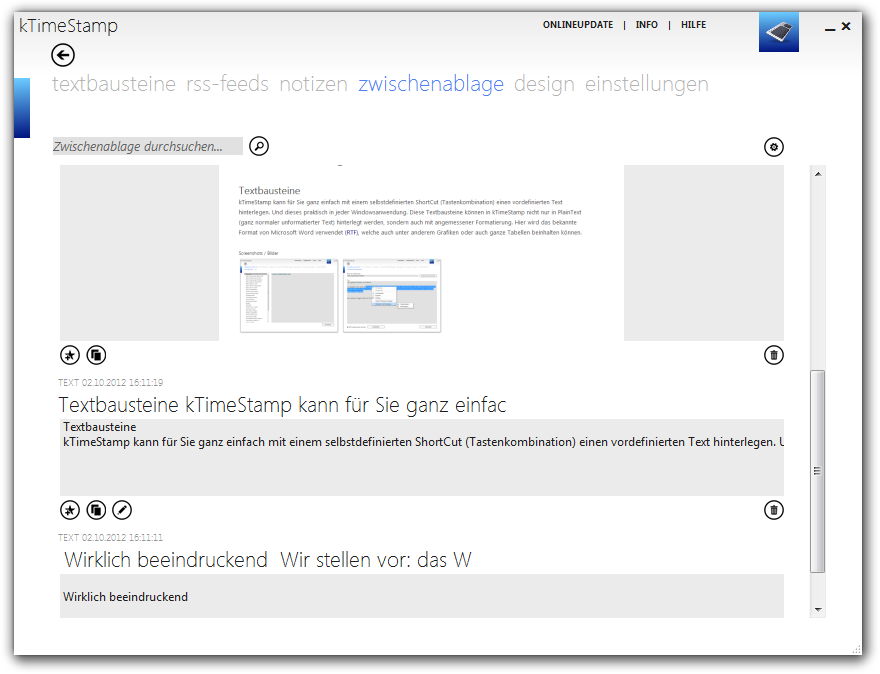Delete the 16:11:19 Textbausteine text entry
The image size is (880, 674).
(773, 510)
